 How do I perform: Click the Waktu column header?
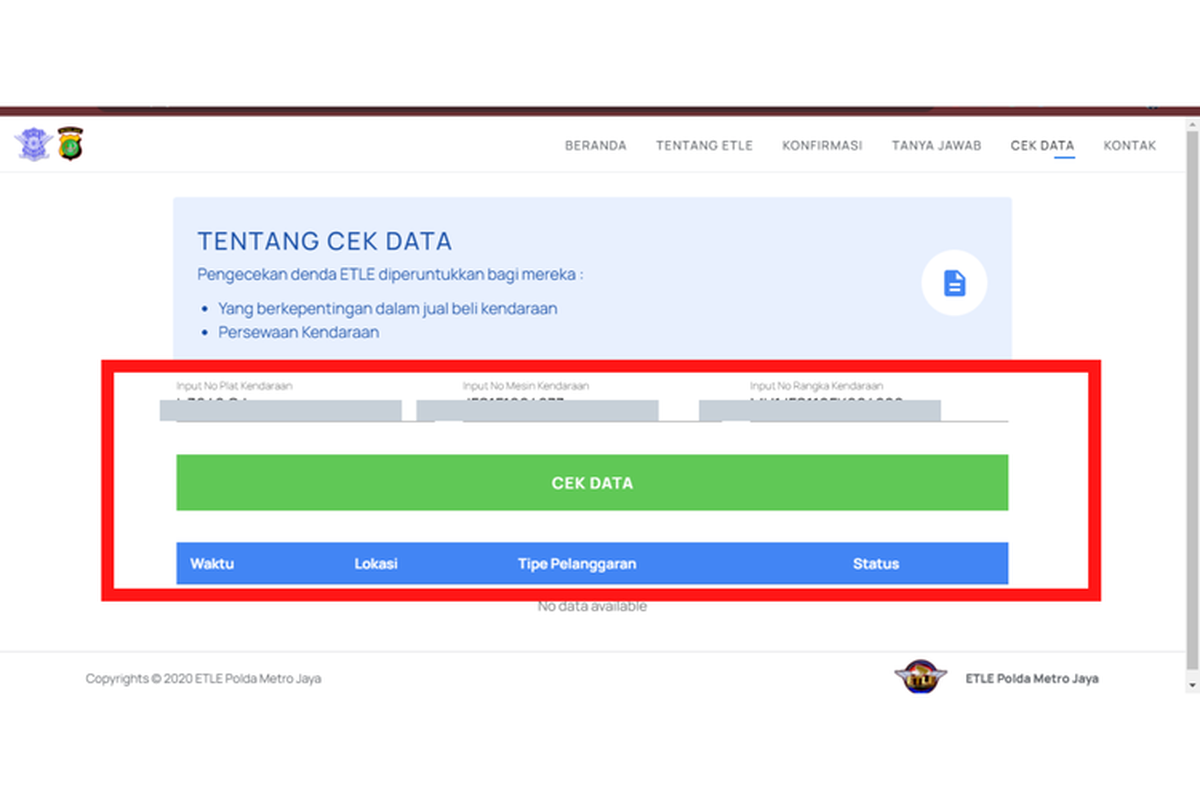[212, 564]
